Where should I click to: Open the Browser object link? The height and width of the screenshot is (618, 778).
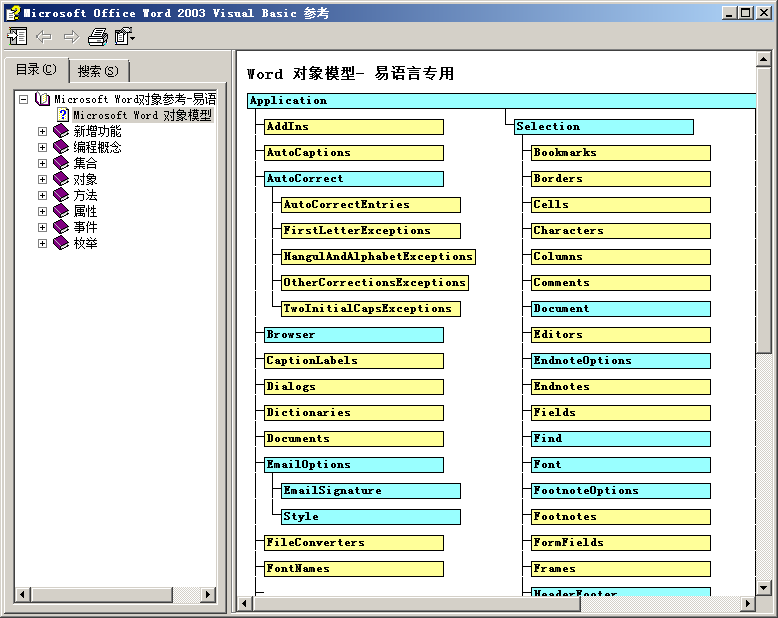[x=354, y=335]
